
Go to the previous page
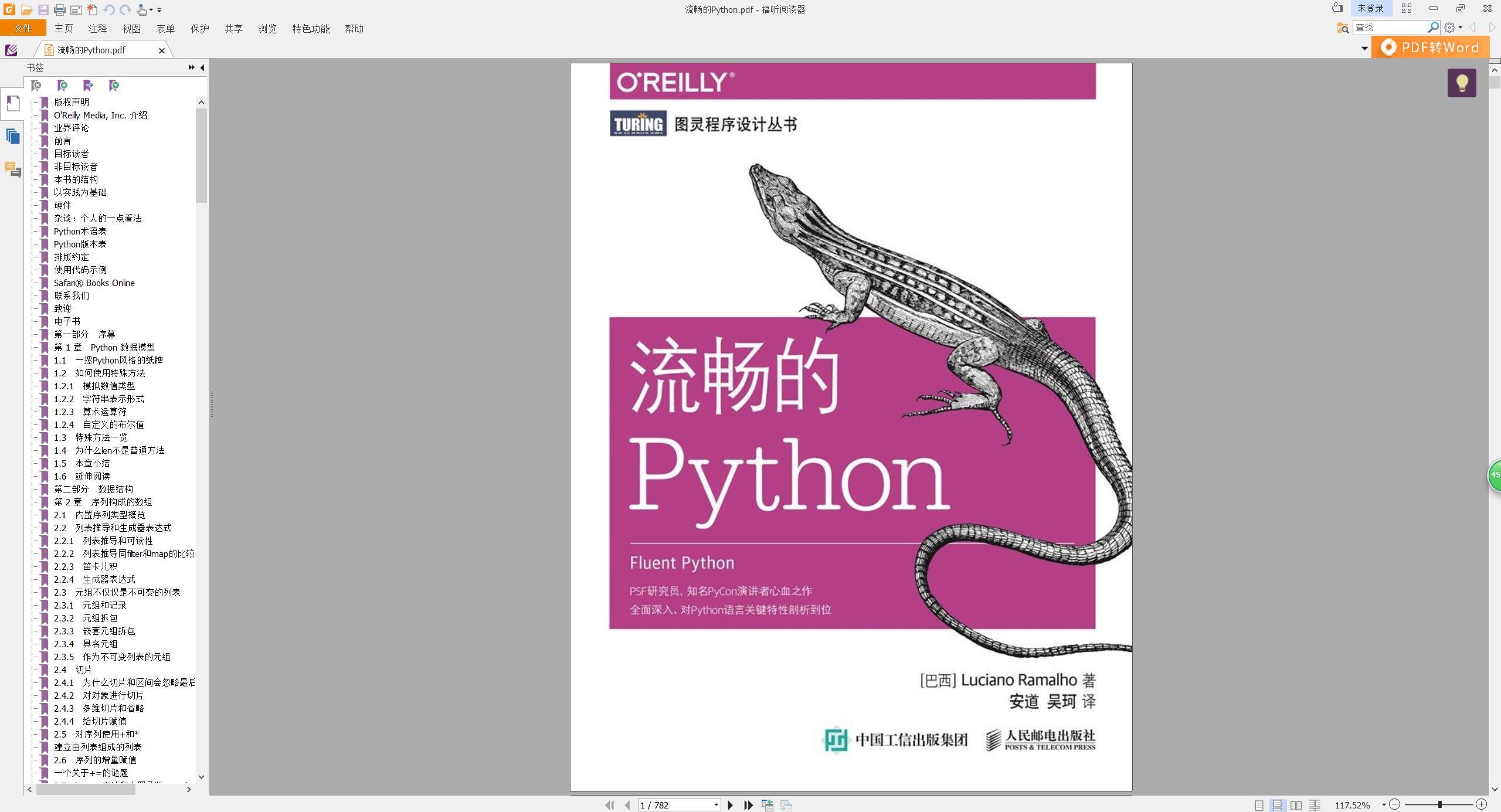[x=627, y=805]
